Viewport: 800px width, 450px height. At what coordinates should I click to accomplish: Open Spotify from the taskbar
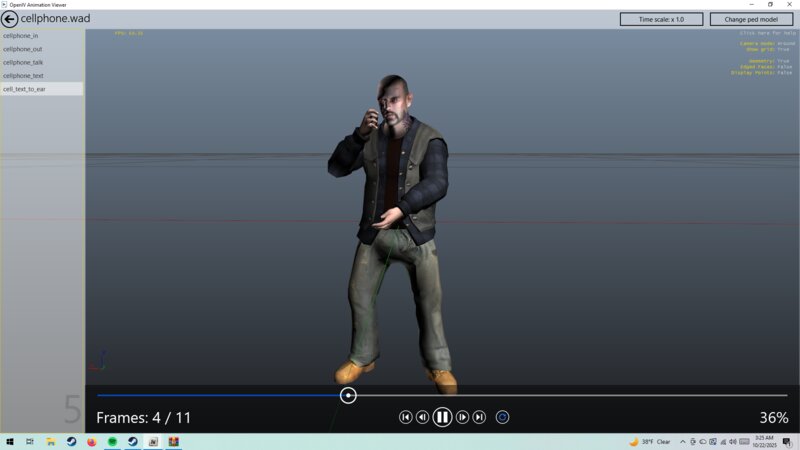click(x=112, y=441)
